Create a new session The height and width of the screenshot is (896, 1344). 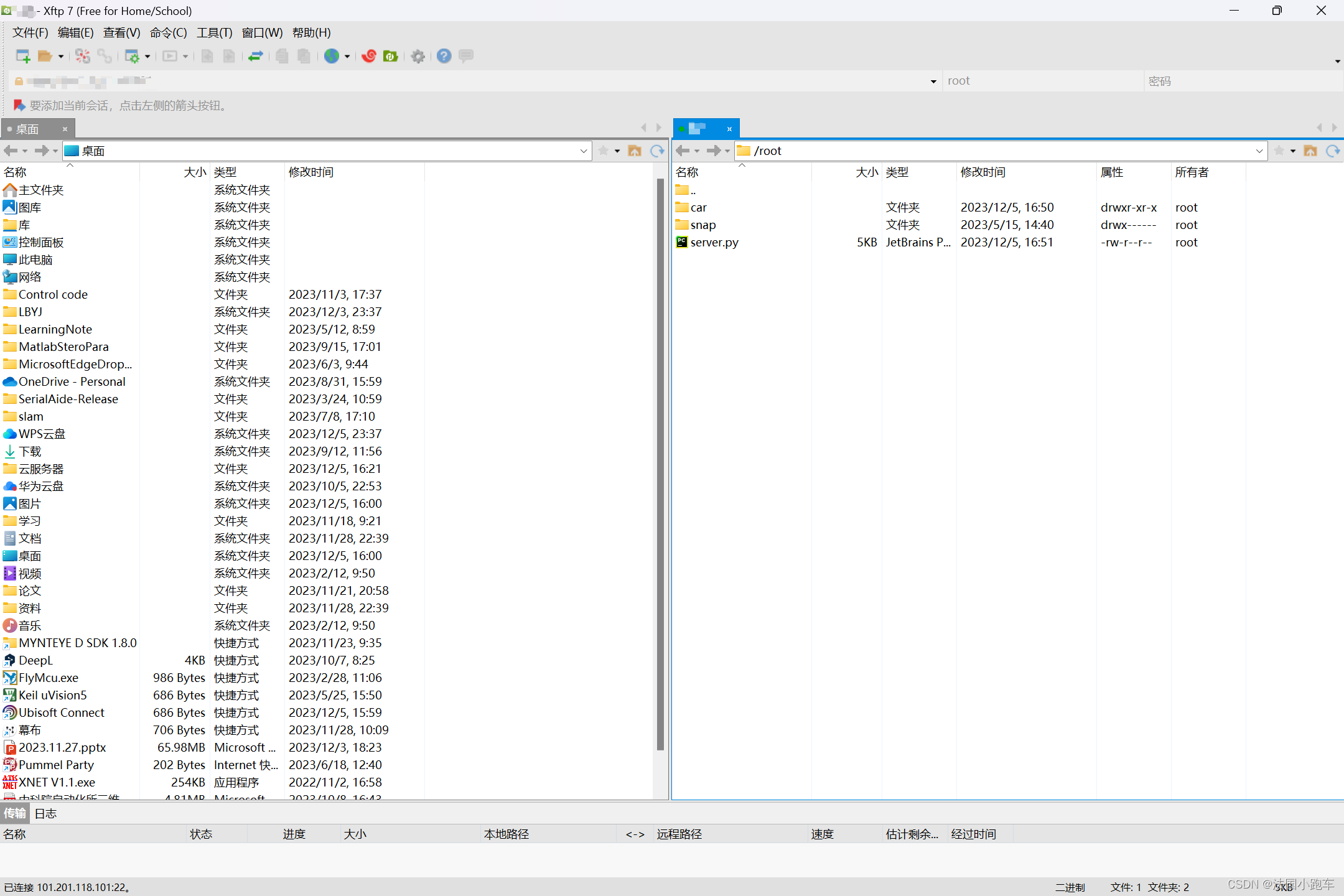pyautogui.click(x=22, y=56)
